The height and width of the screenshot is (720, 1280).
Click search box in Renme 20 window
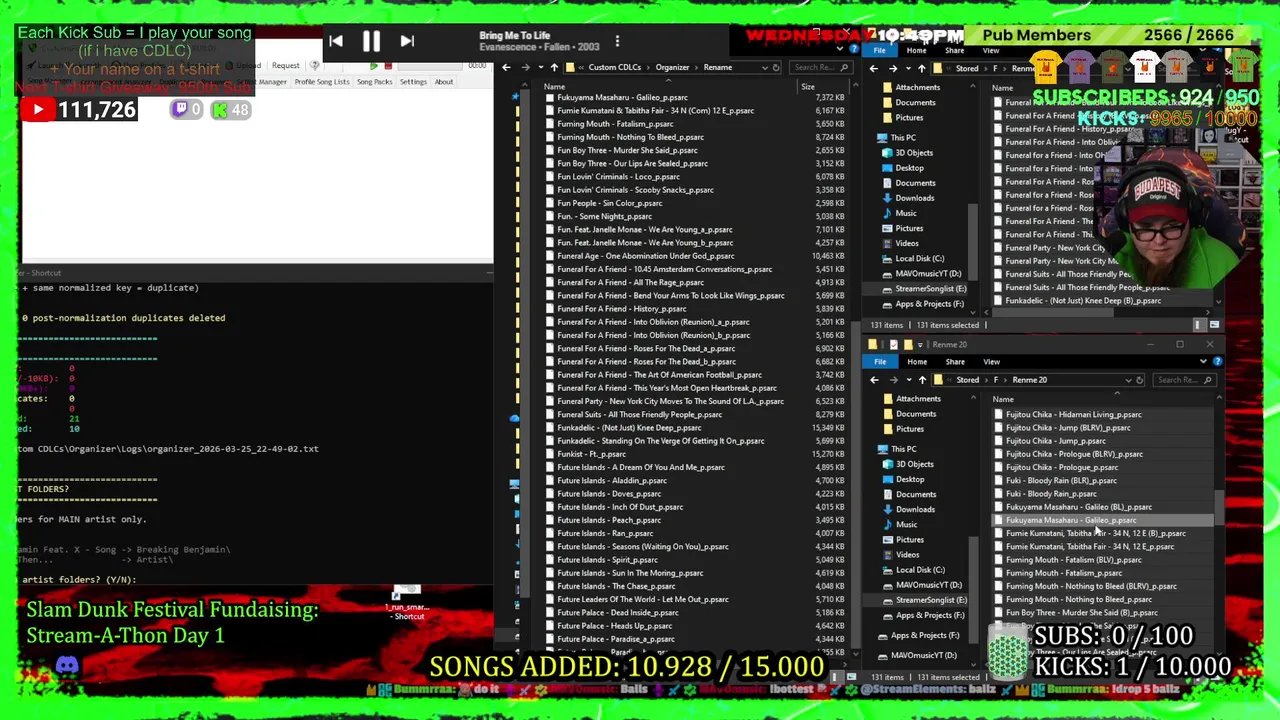tap(1184, 380)
